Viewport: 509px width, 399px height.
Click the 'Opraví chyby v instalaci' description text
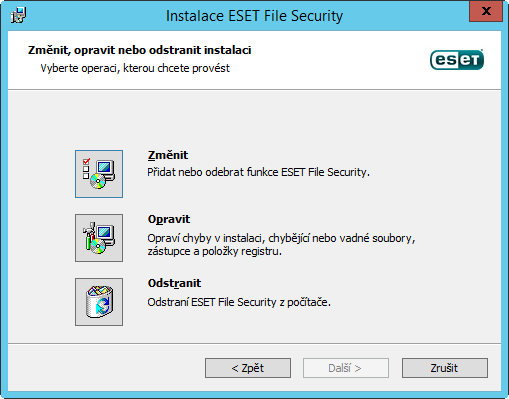tap(281, 245)
